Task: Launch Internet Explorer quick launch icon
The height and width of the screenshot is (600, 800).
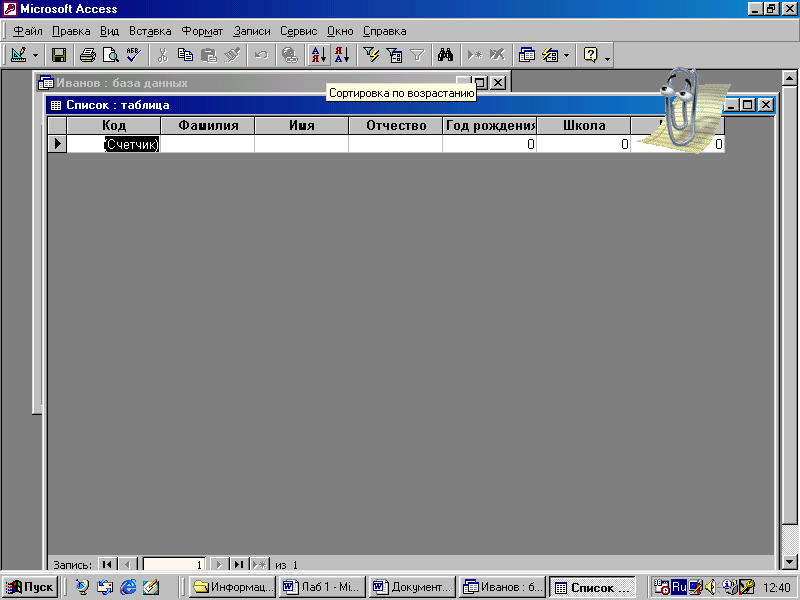Action: click(x=128, y=587)
